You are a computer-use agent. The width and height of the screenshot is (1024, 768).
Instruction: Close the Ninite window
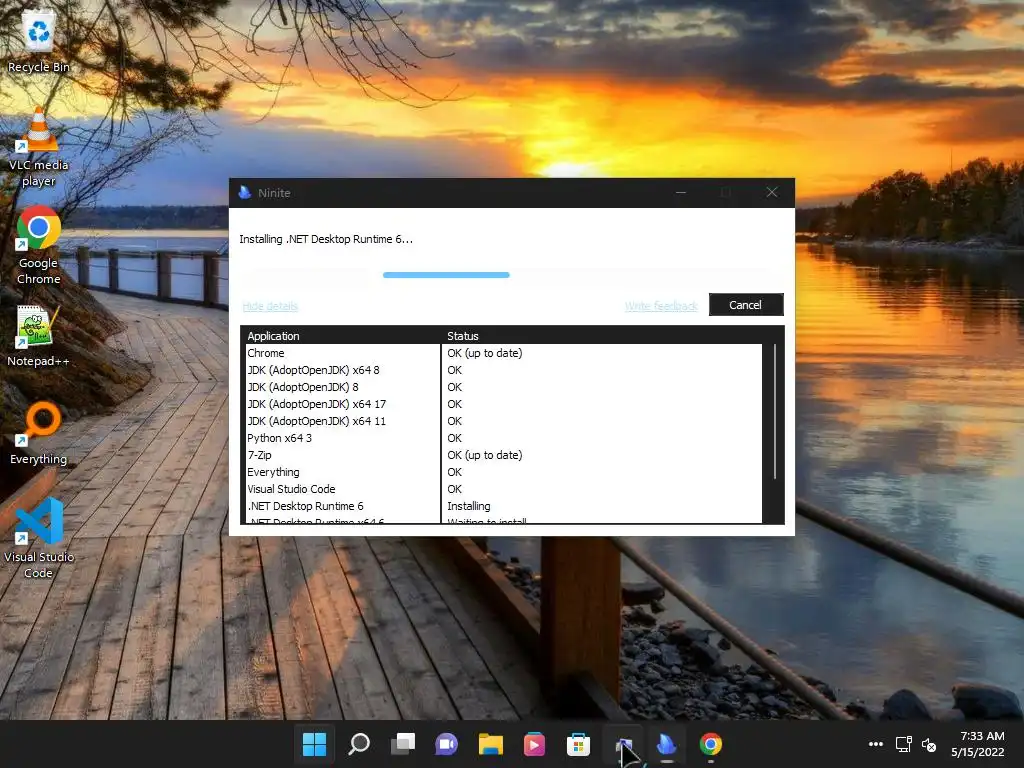click(772, 193)
